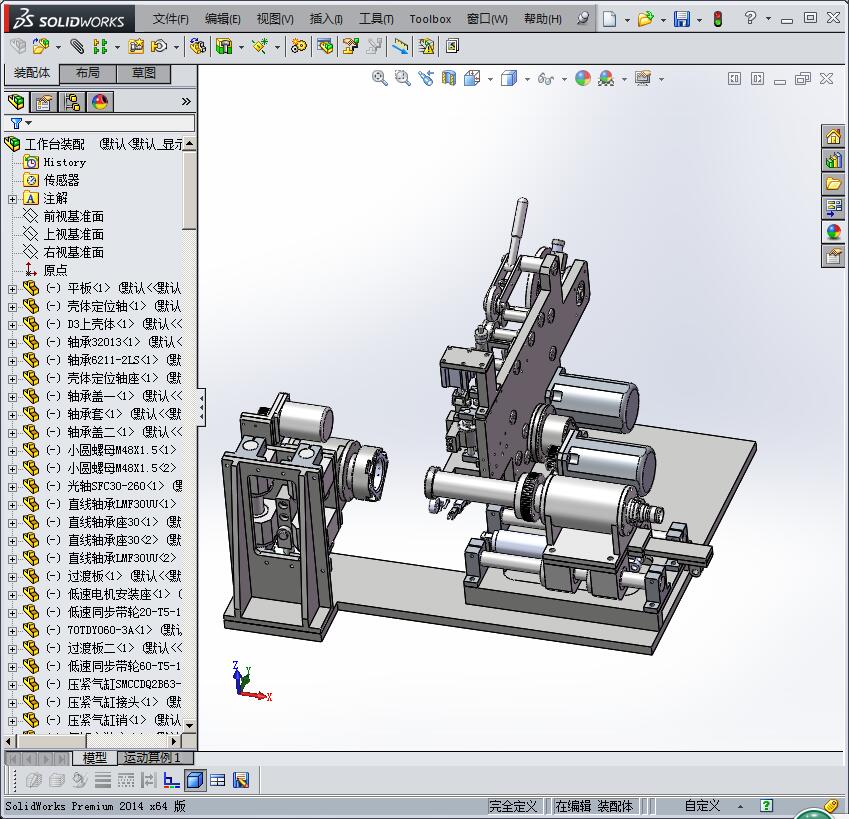Click the Zoom to Fit magnifier icon

point(380,78)
